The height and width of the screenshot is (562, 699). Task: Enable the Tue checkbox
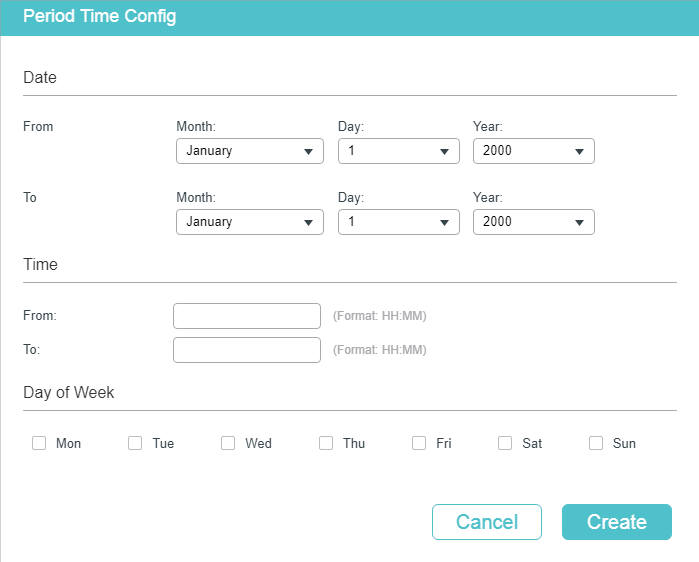(135, 443)
